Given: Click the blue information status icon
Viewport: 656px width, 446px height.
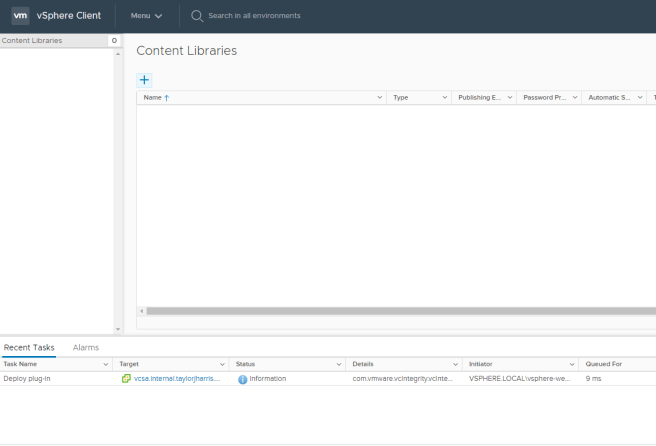Looking at the screenshot, I should pos(242,379).
